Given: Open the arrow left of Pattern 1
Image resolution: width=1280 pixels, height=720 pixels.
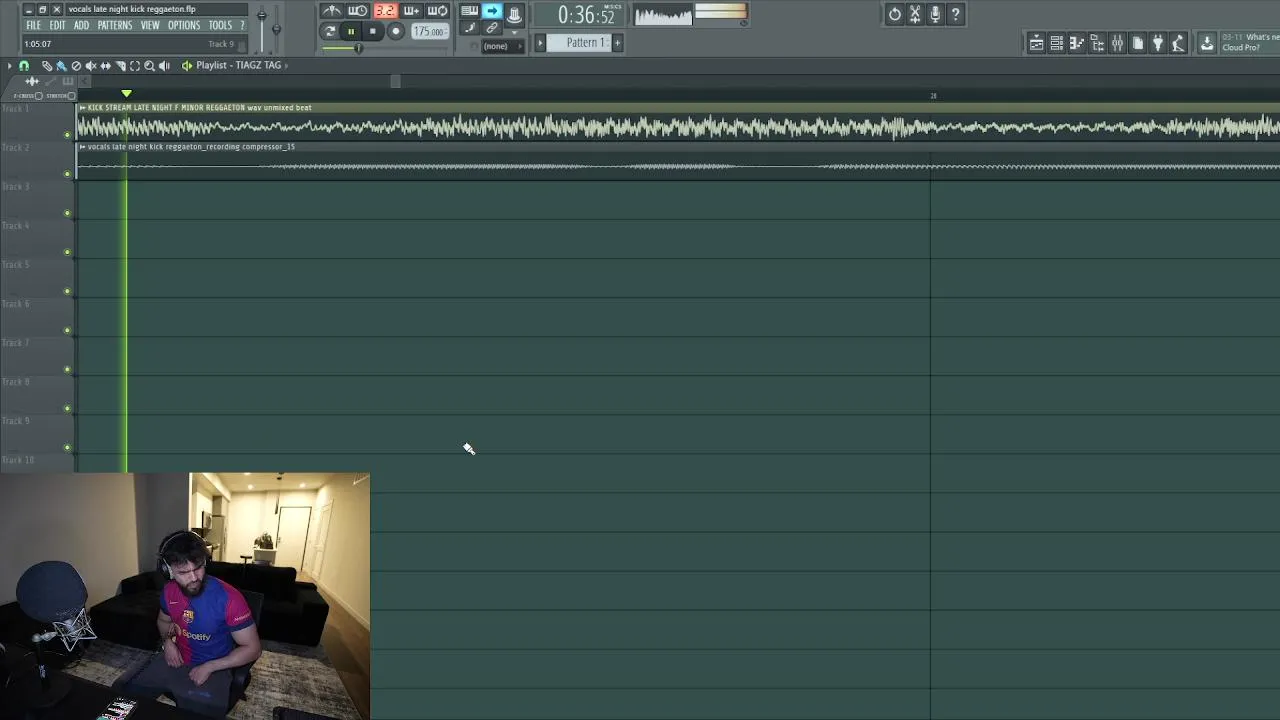Looking at the screenshot, I should coord(540,42).
